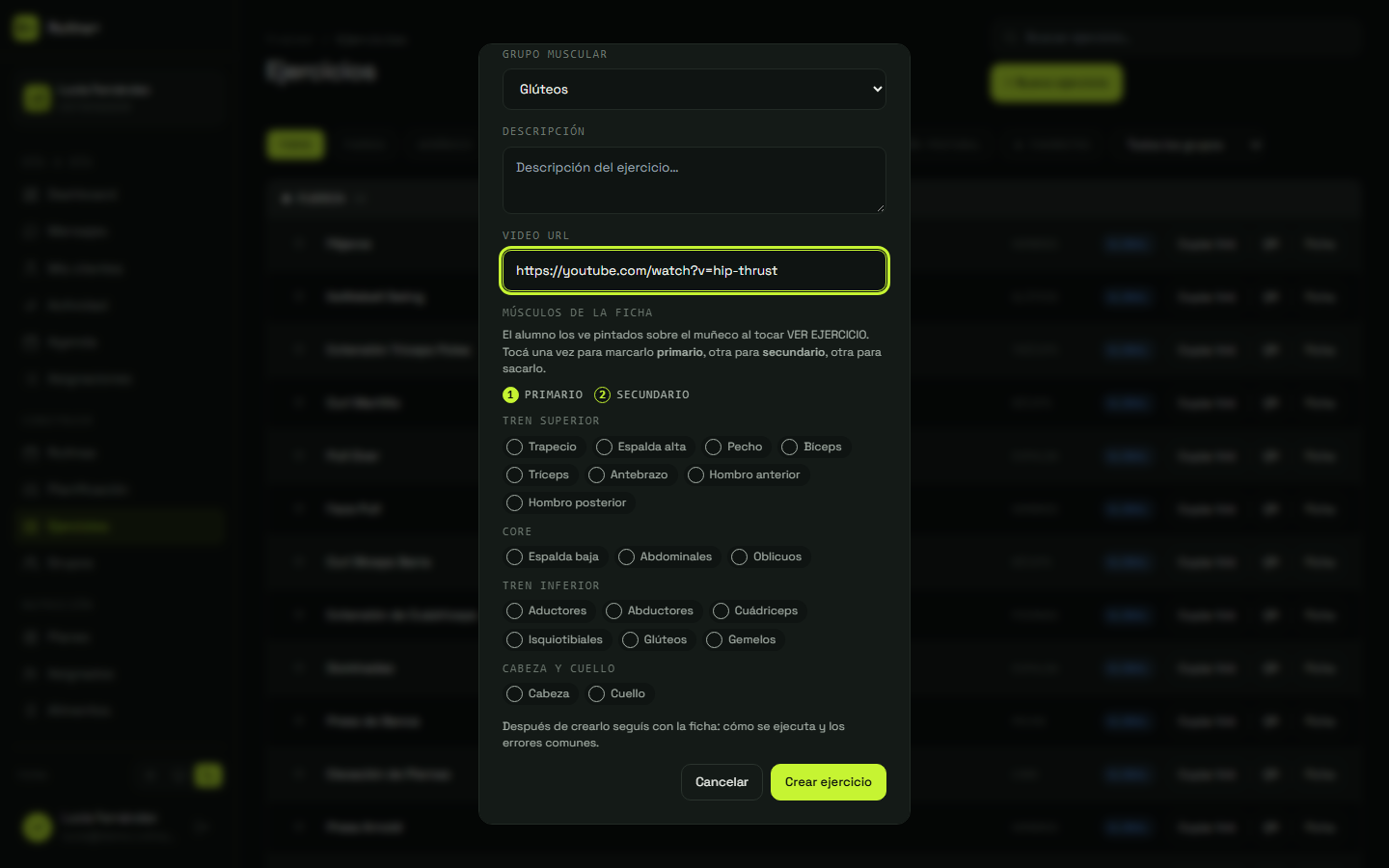Toggle the Cabeza muscle chip

pos(539,693)
